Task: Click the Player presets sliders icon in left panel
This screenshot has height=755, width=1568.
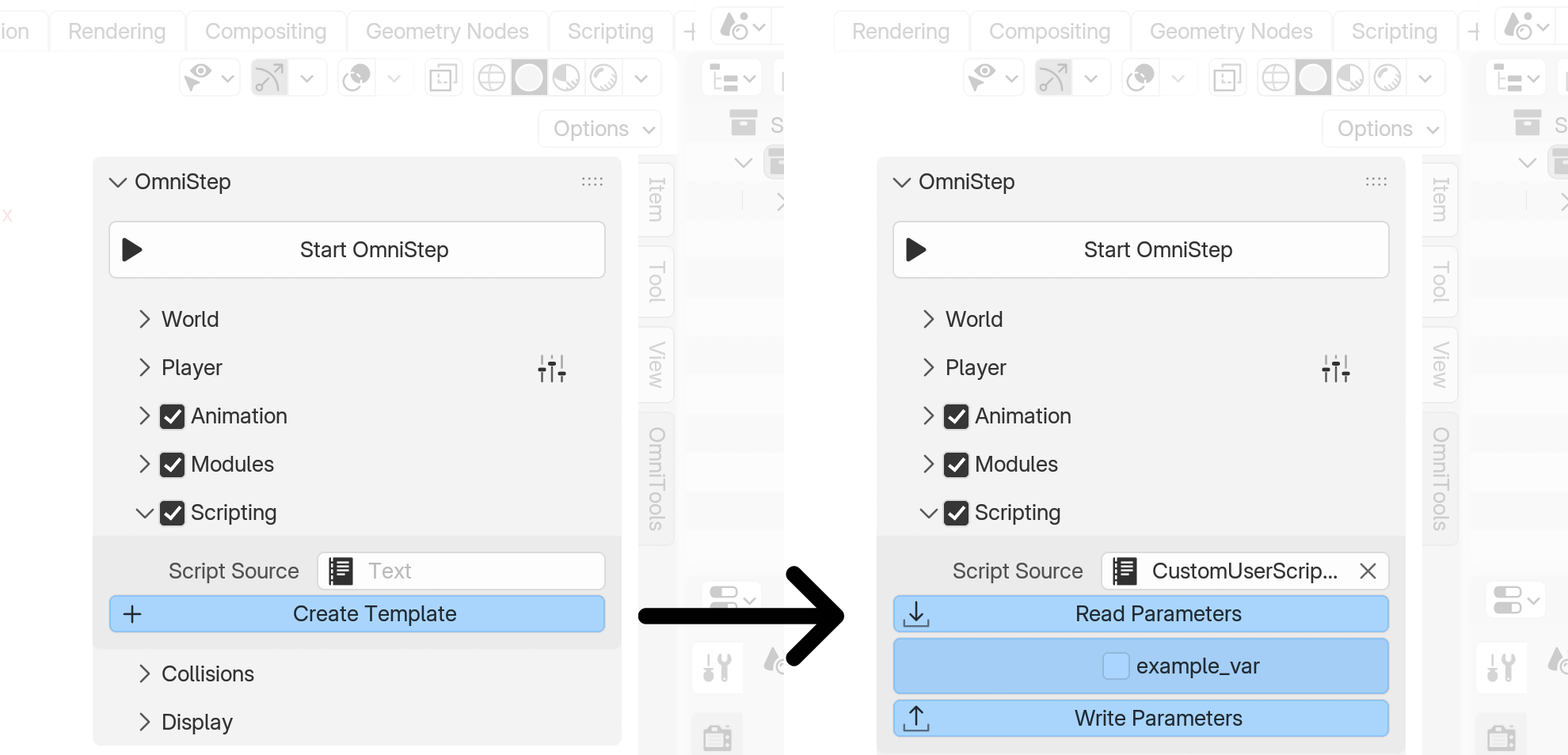Action: pos(552,369)
